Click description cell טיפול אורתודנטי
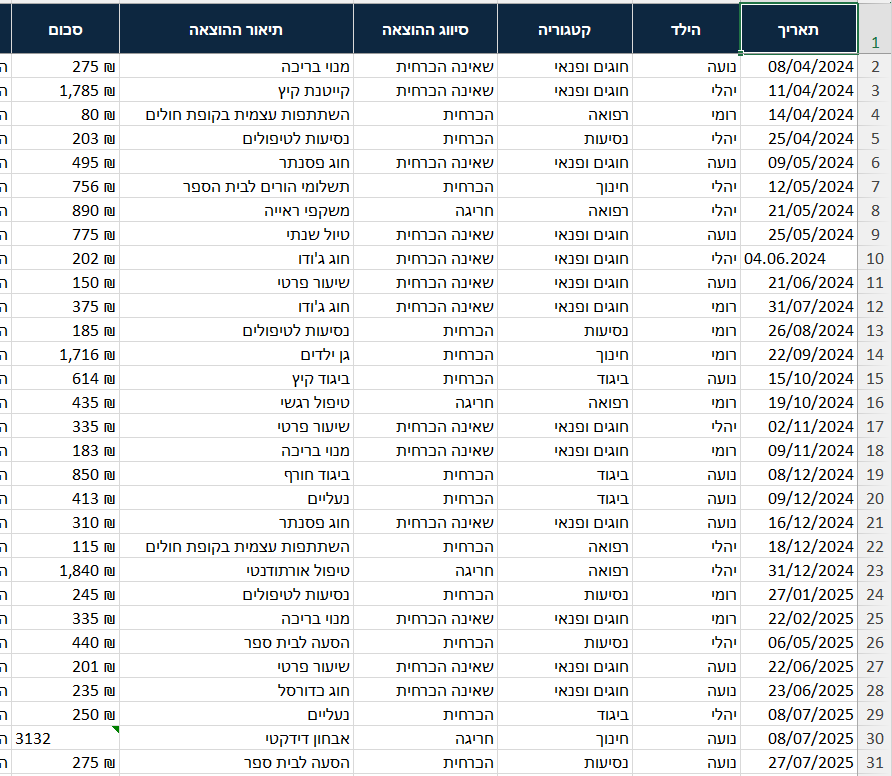 click(x=236, y=571)
